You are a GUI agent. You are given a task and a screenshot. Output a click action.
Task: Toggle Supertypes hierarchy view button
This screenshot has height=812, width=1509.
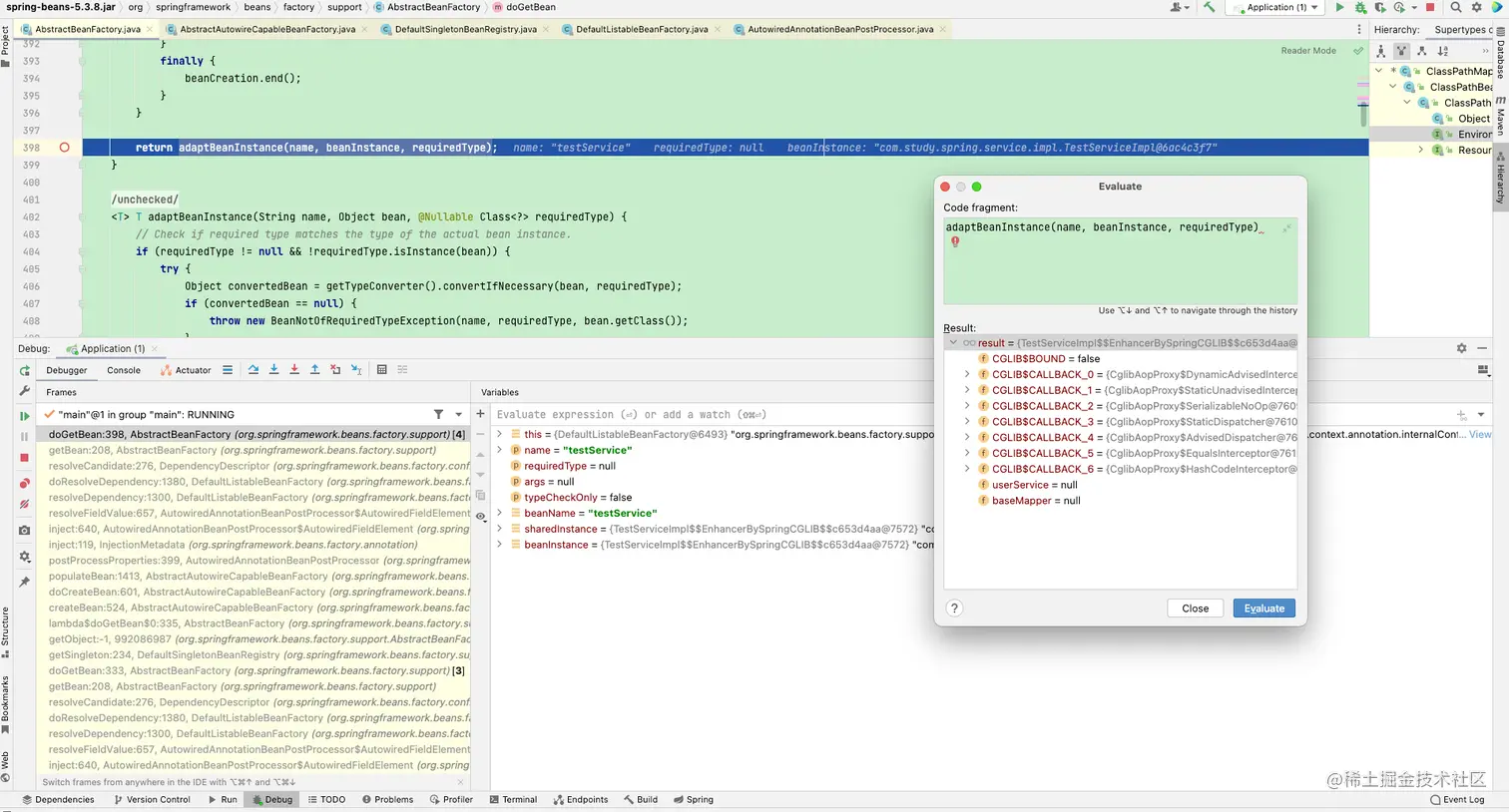click(1401, 51)
